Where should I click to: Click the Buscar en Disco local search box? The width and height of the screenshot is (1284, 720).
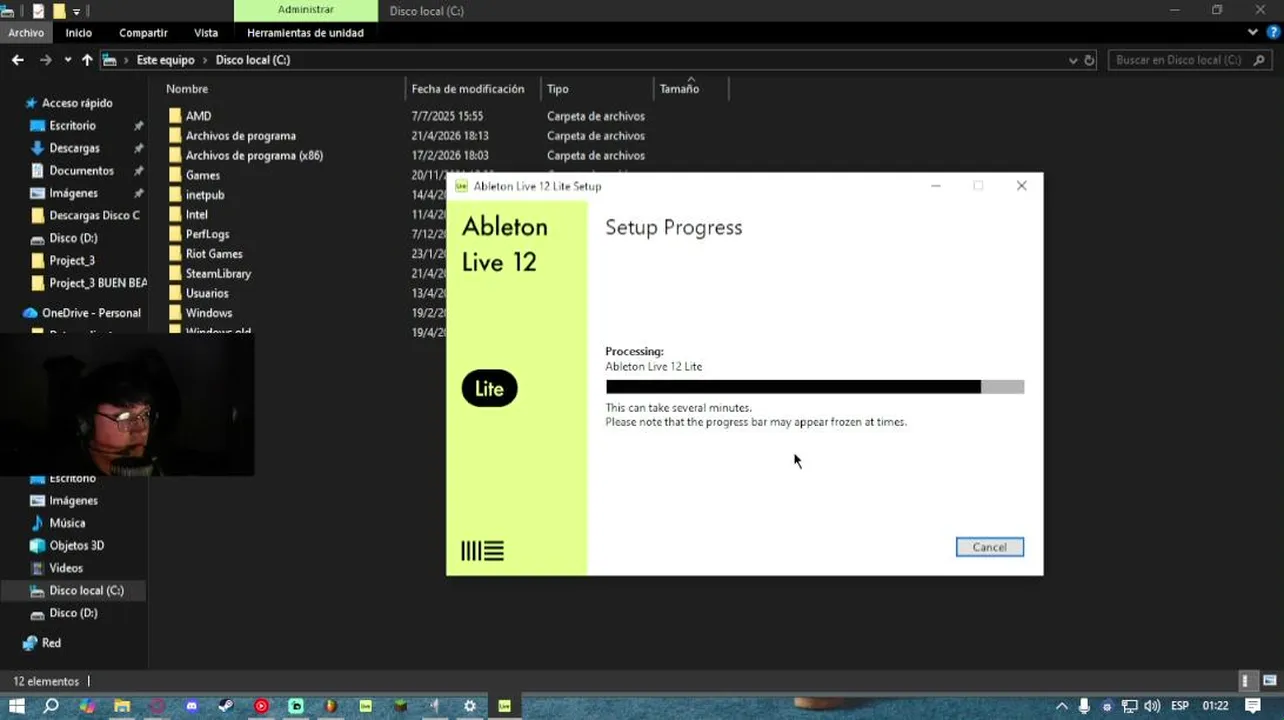coord(1190,60)
